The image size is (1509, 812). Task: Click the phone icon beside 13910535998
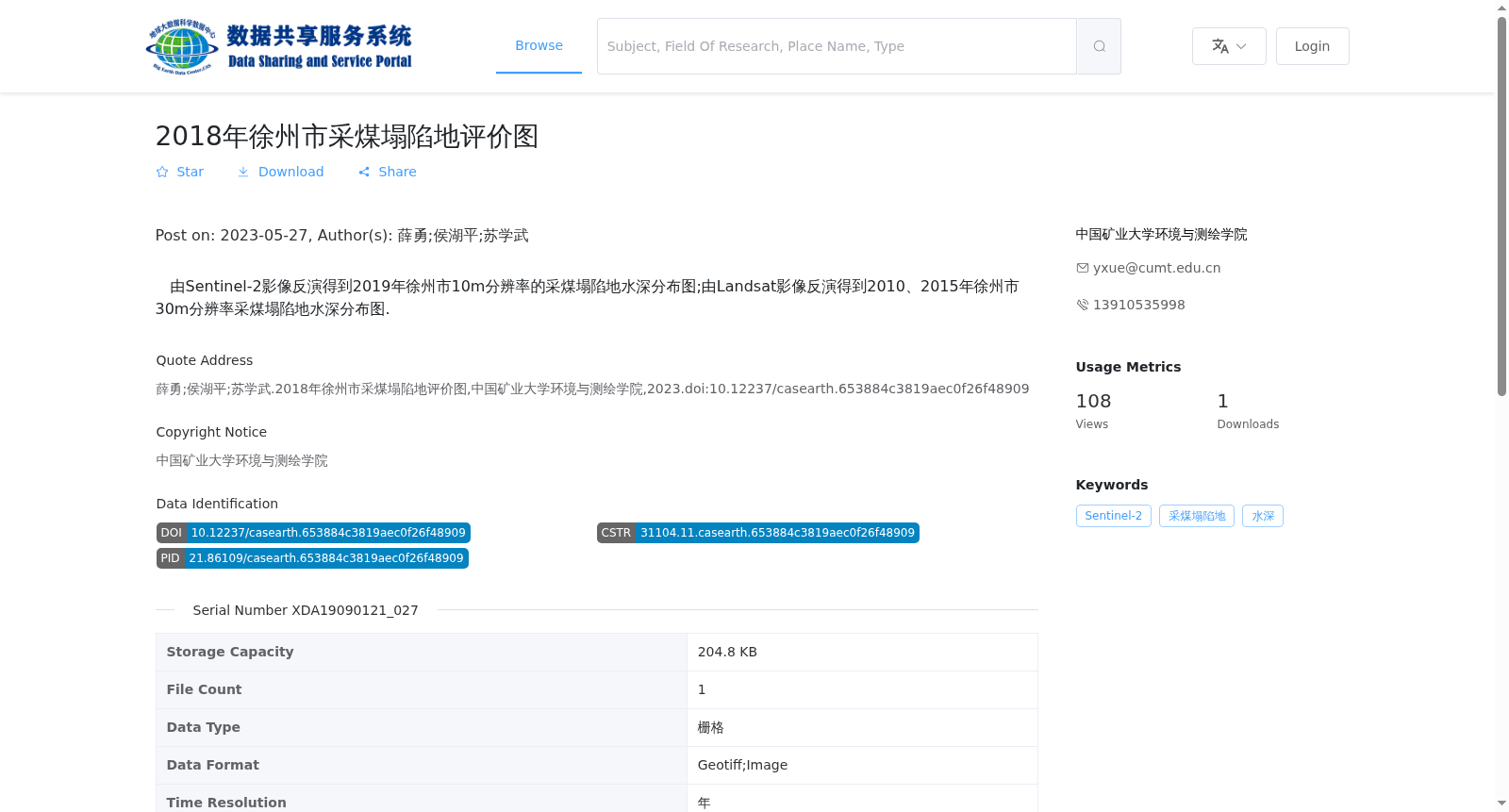pyautogui.click(x=1083, y=305)
